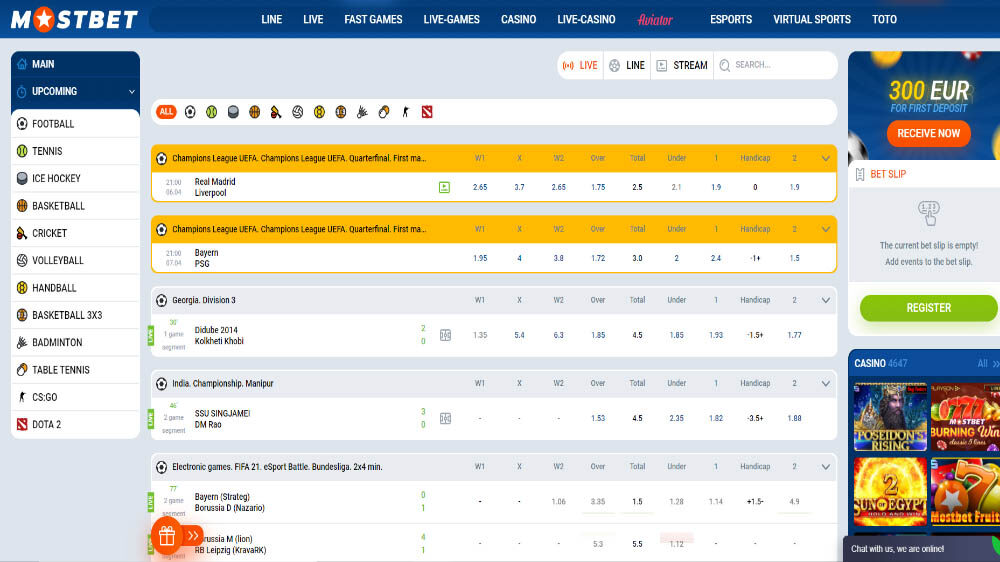
Task: Open Ice Hockey in the sidebar
Action: coord(75,179)
